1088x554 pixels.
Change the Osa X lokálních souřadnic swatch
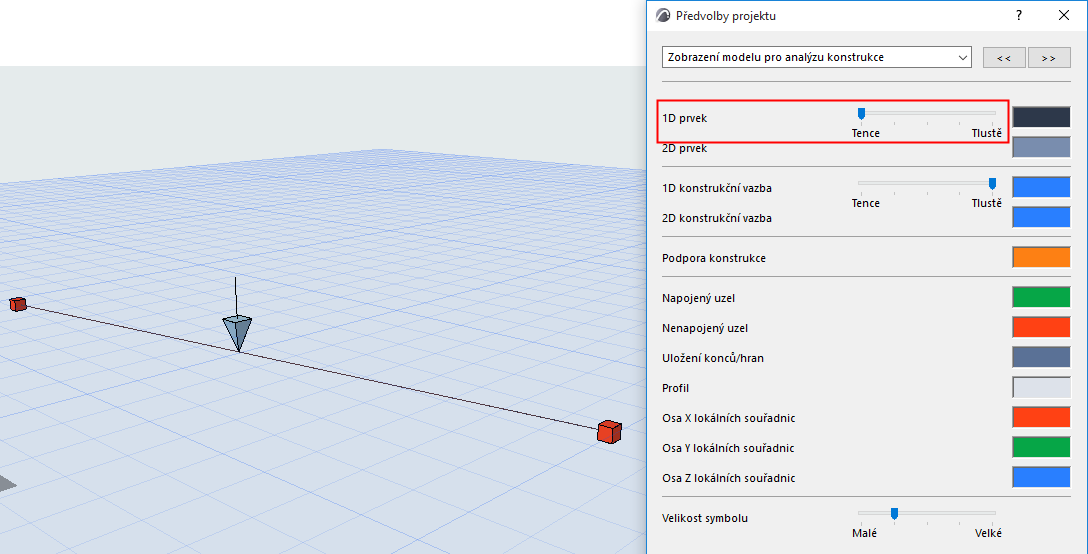(x=1041, y=417)
